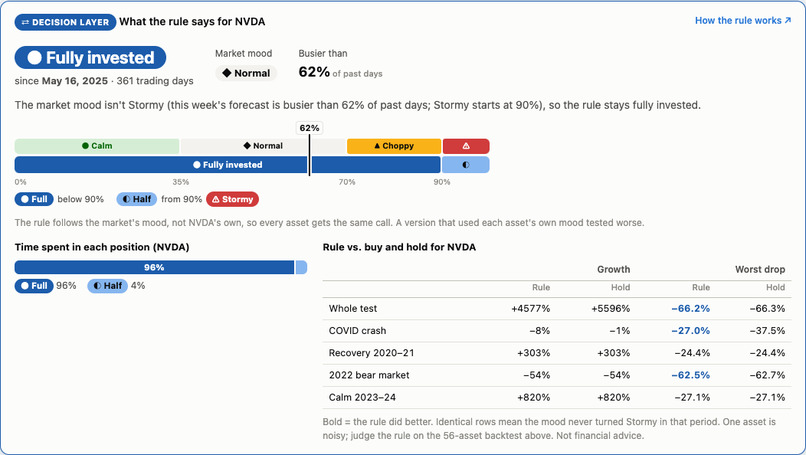Click the 'COVID crash' row label
The width and height of the screenshot is (806, 455).
pos(357,331)
